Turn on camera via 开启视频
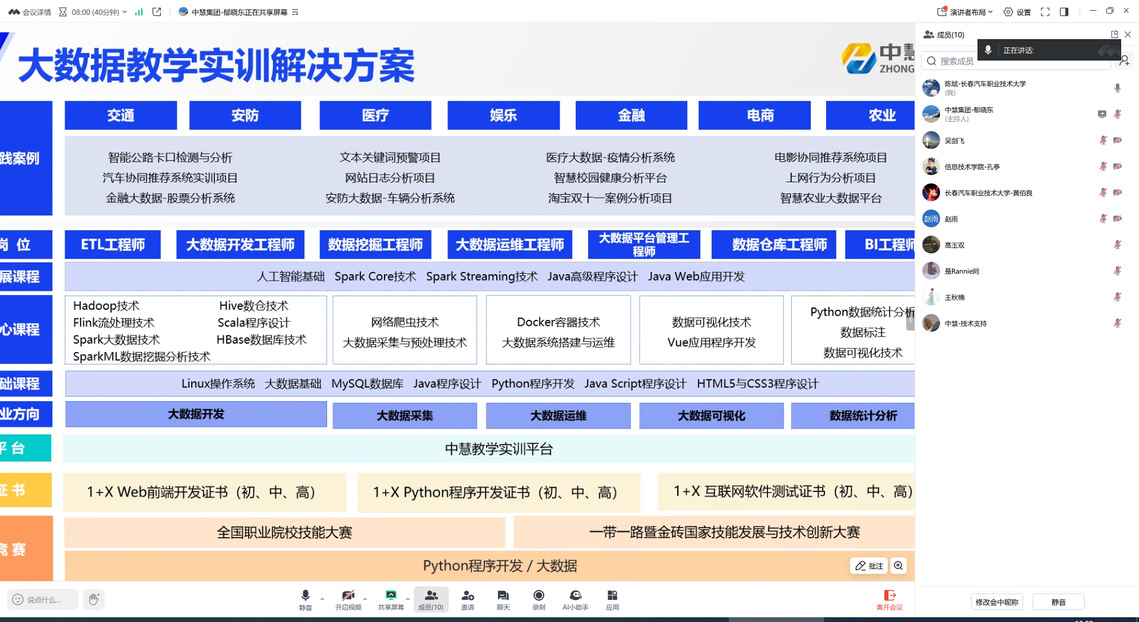This screenshot has width=1139, height=622. 348,598
